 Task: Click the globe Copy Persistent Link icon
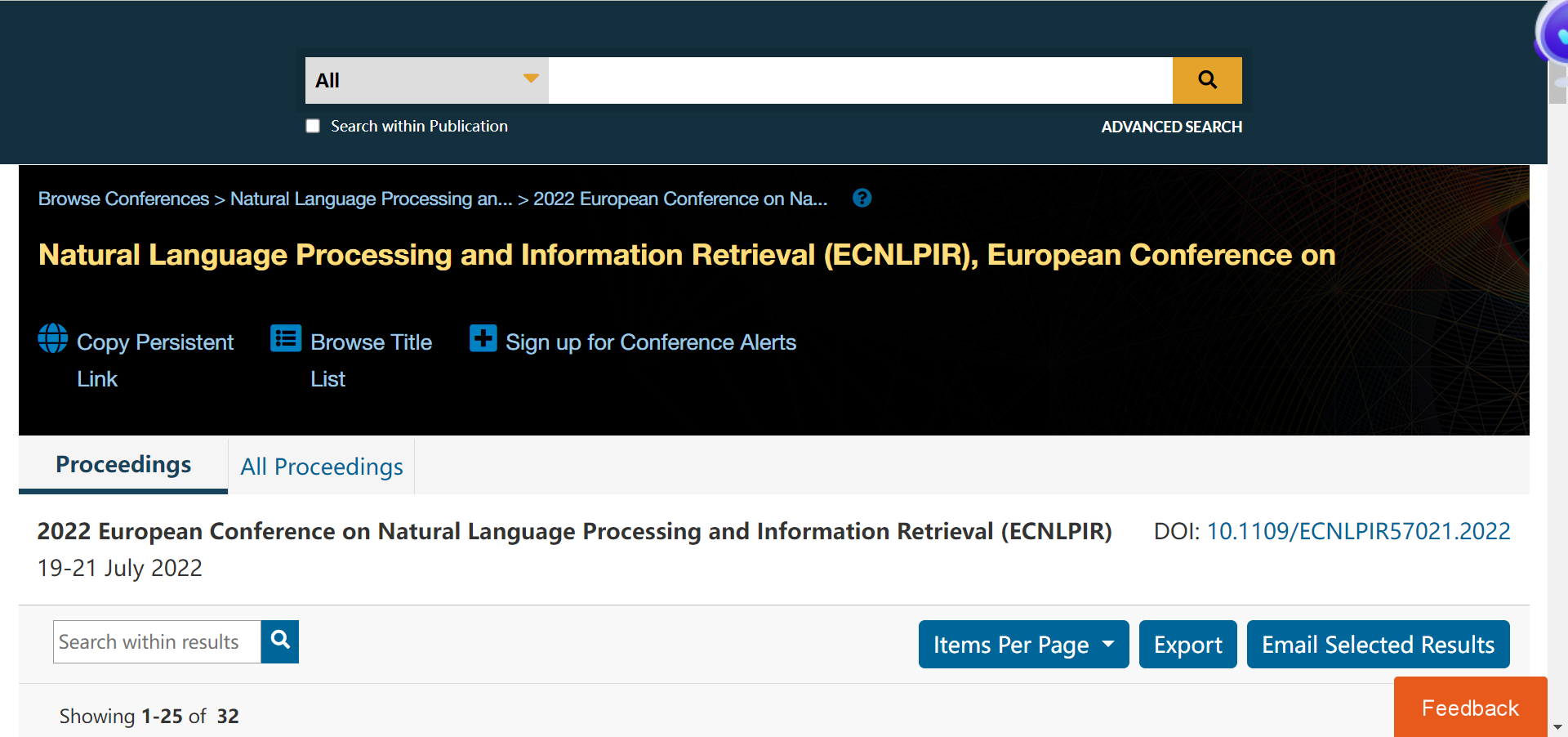click(53, 338)
